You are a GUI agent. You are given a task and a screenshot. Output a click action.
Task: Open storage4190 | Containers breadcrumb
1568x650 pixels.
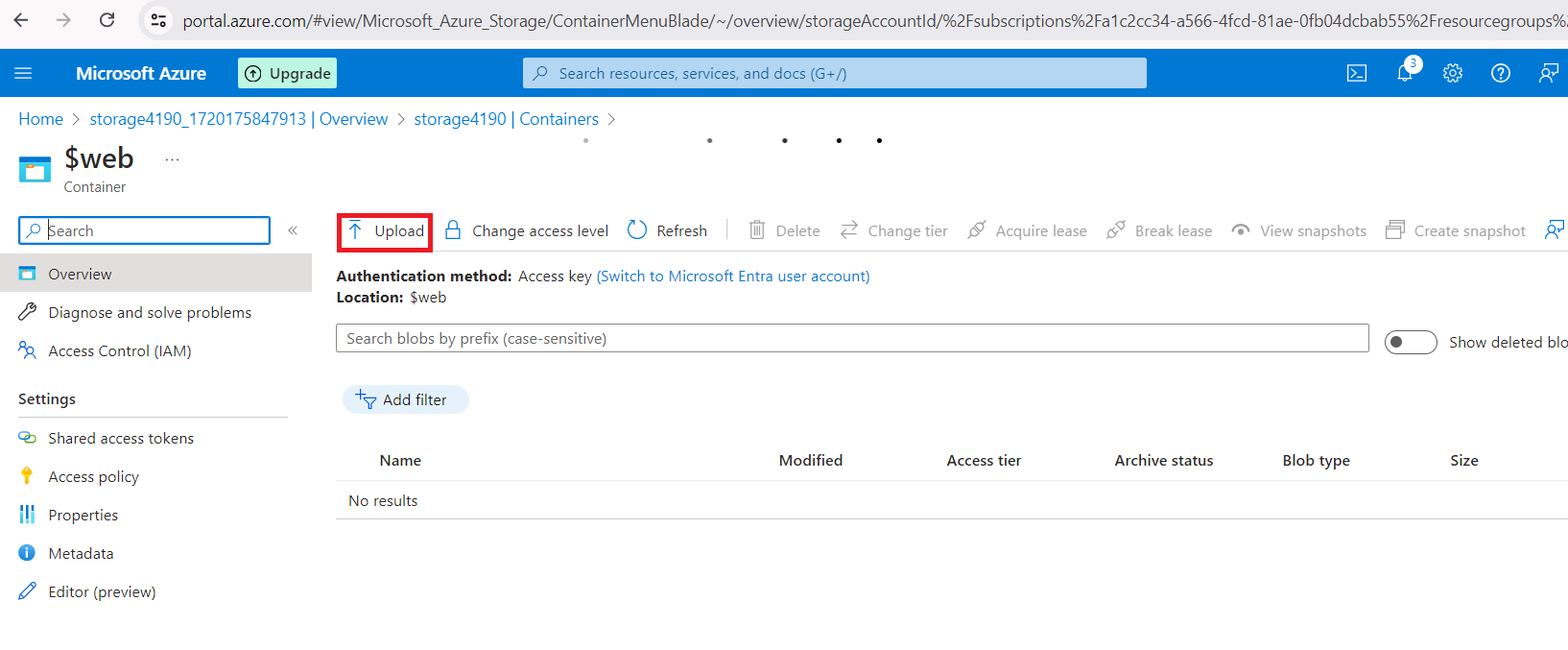point(506,119)
